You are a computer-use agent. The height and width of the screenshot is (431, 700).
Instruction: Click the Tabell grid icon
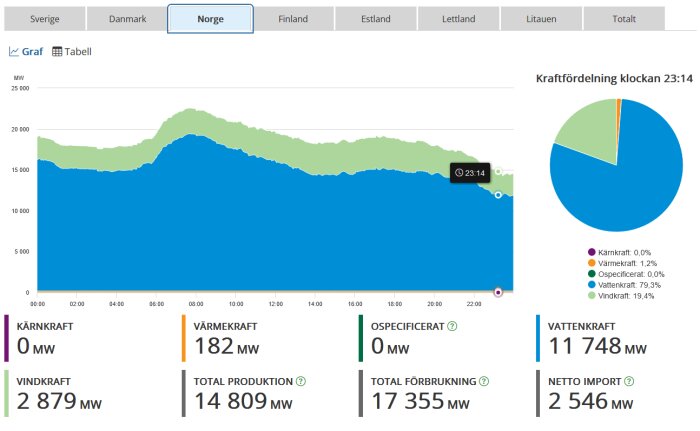(57, 52)
